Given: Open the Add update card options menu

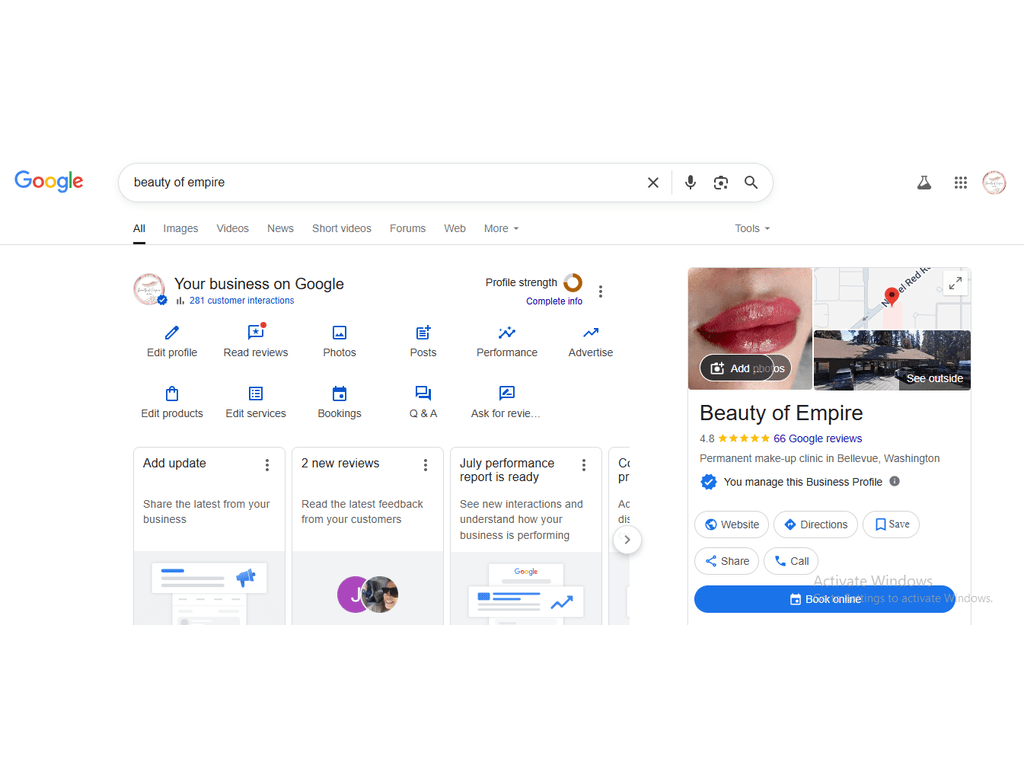Looking at the screenshot, I should coord(267,465).
